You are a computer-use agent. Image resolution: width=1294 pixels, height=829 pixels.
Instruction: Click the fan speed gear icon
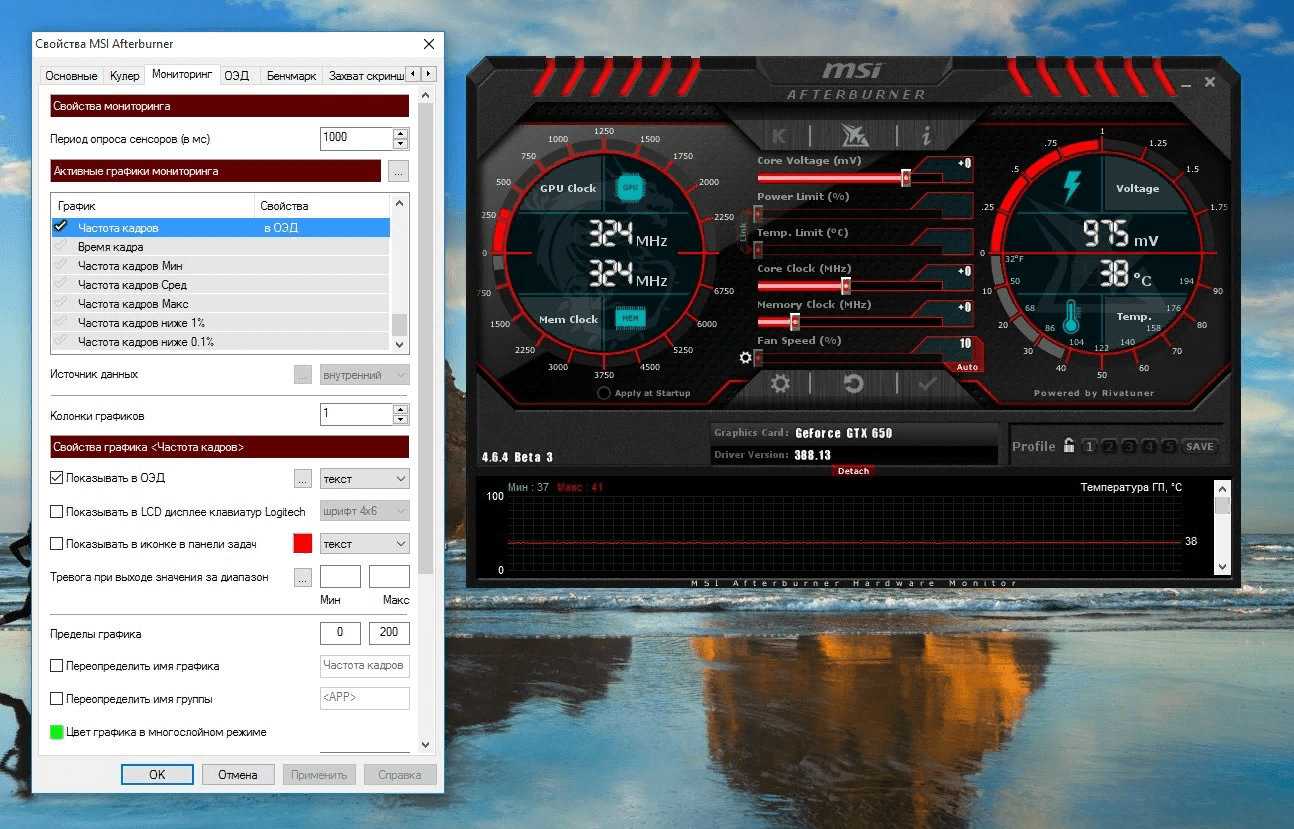[x=745, y=357]
